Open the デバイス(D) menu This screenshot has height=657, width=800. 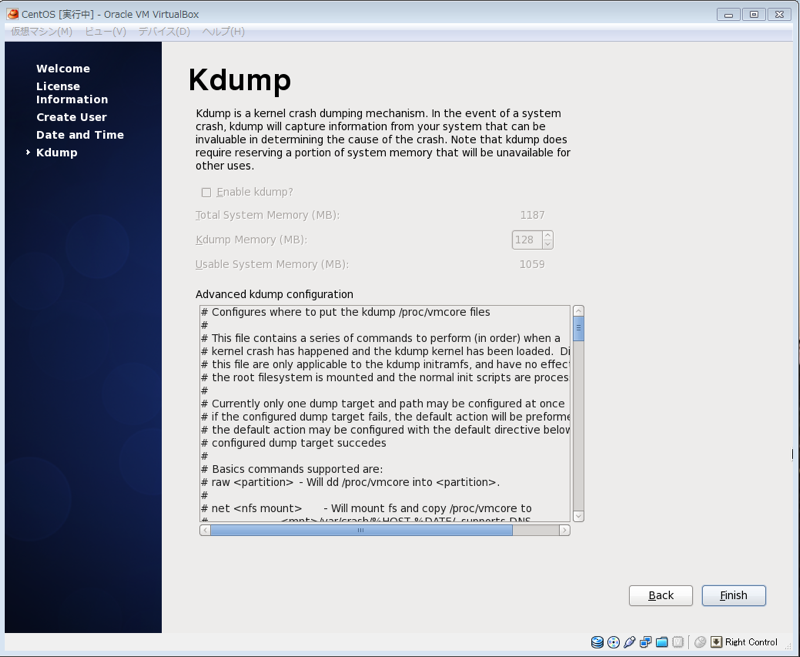(x=164, y=32)
